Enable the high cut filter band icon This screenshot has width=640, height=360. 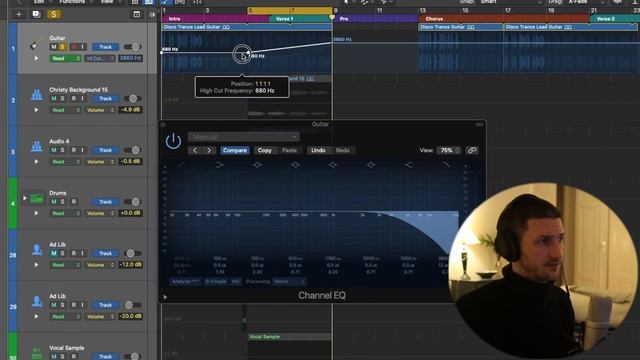tap(446, 165)
